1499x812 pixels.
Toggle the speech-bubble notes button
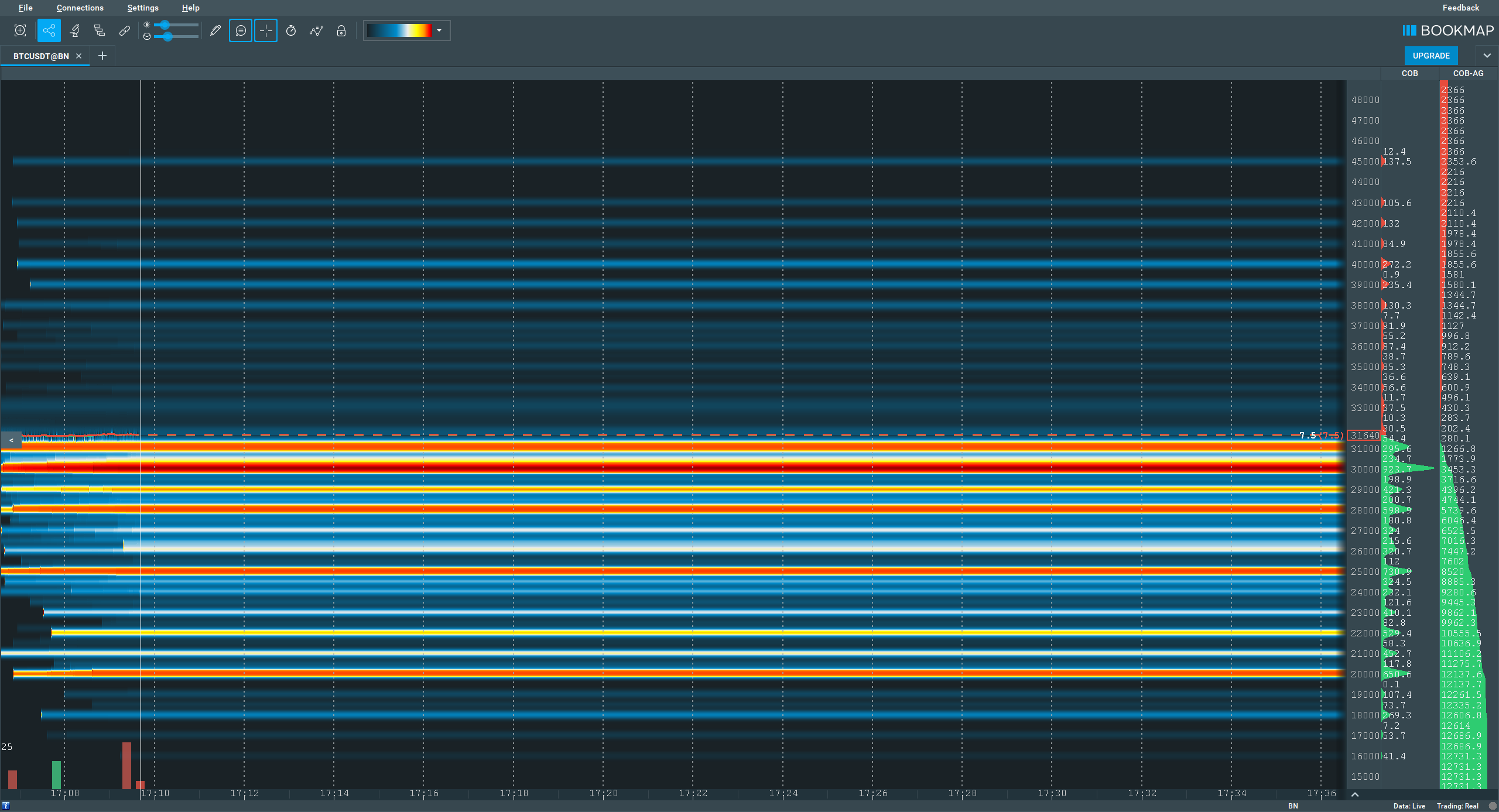coord(241,30)
